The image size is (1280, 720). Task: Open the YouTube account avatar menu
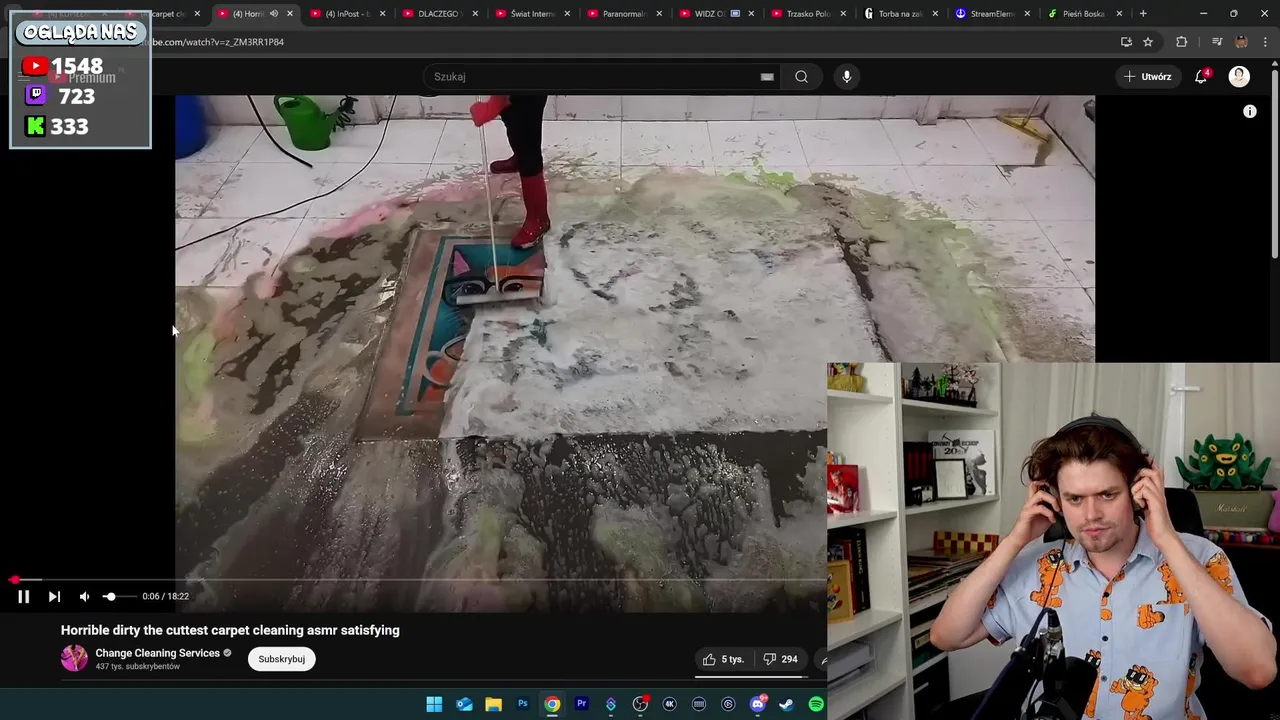pos(1239,77)
